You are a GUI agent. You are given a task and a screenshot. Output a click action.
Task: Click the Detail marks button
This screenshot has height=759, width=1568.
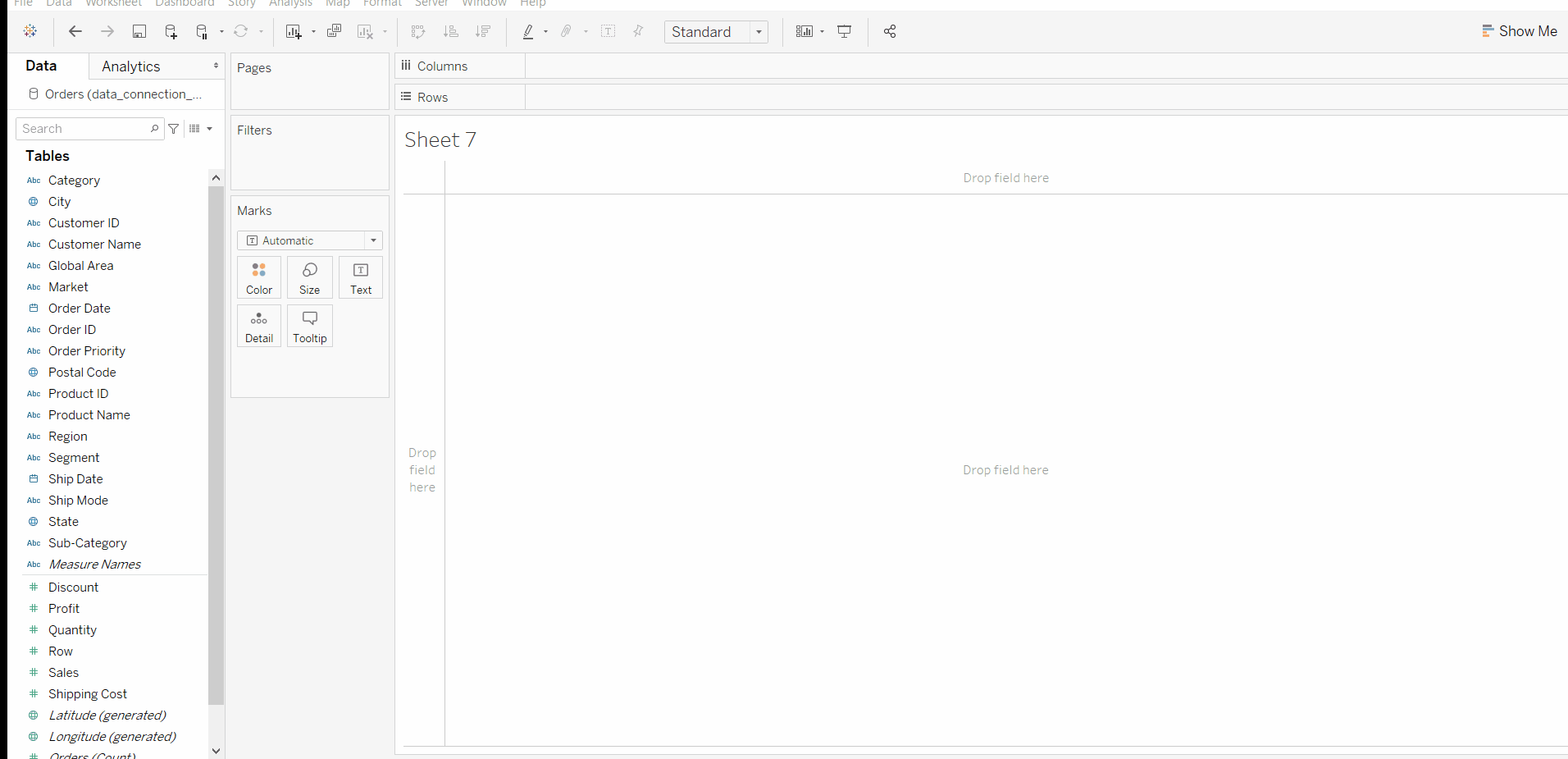[x=259, y=327]
